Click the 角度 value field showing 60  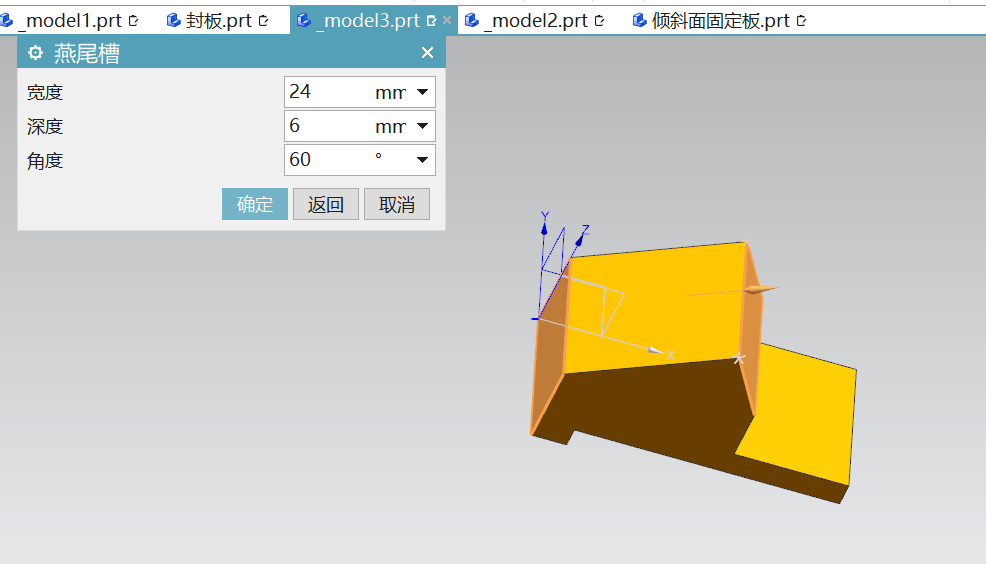pos(325,160)
